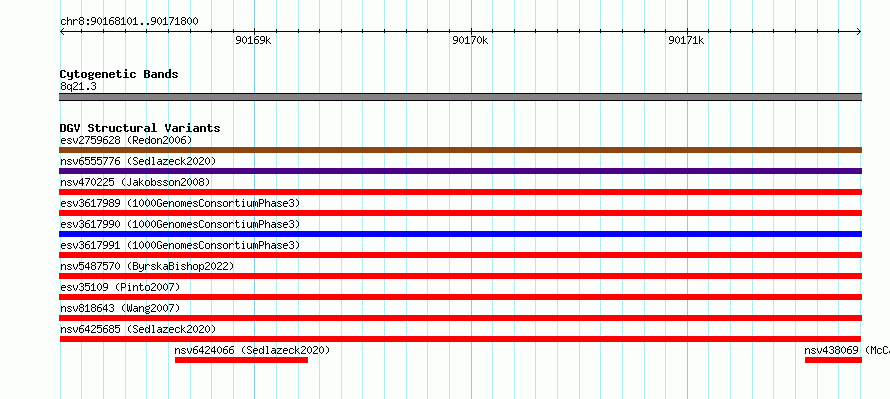
Task: Click the right arrowhead of the ruler
Action: tap(859, 31)
